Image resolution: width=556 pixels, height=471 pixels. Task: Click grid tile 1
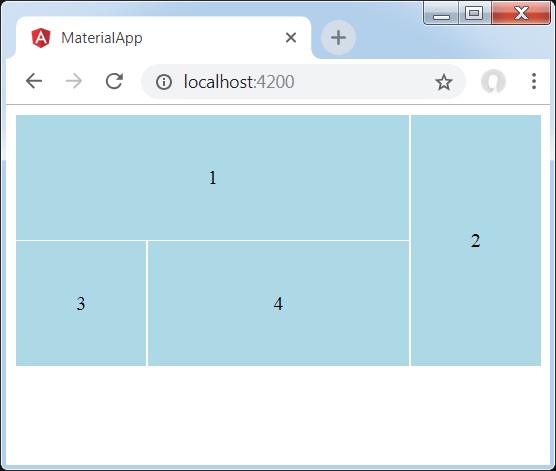tap(212, 177)
